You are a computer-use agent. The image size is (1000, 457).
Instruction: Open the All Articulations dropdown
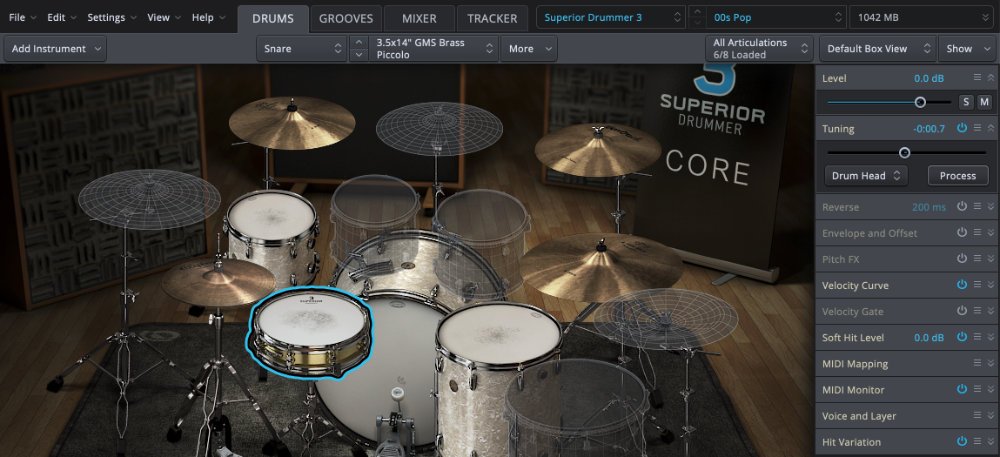click(760, 48)
